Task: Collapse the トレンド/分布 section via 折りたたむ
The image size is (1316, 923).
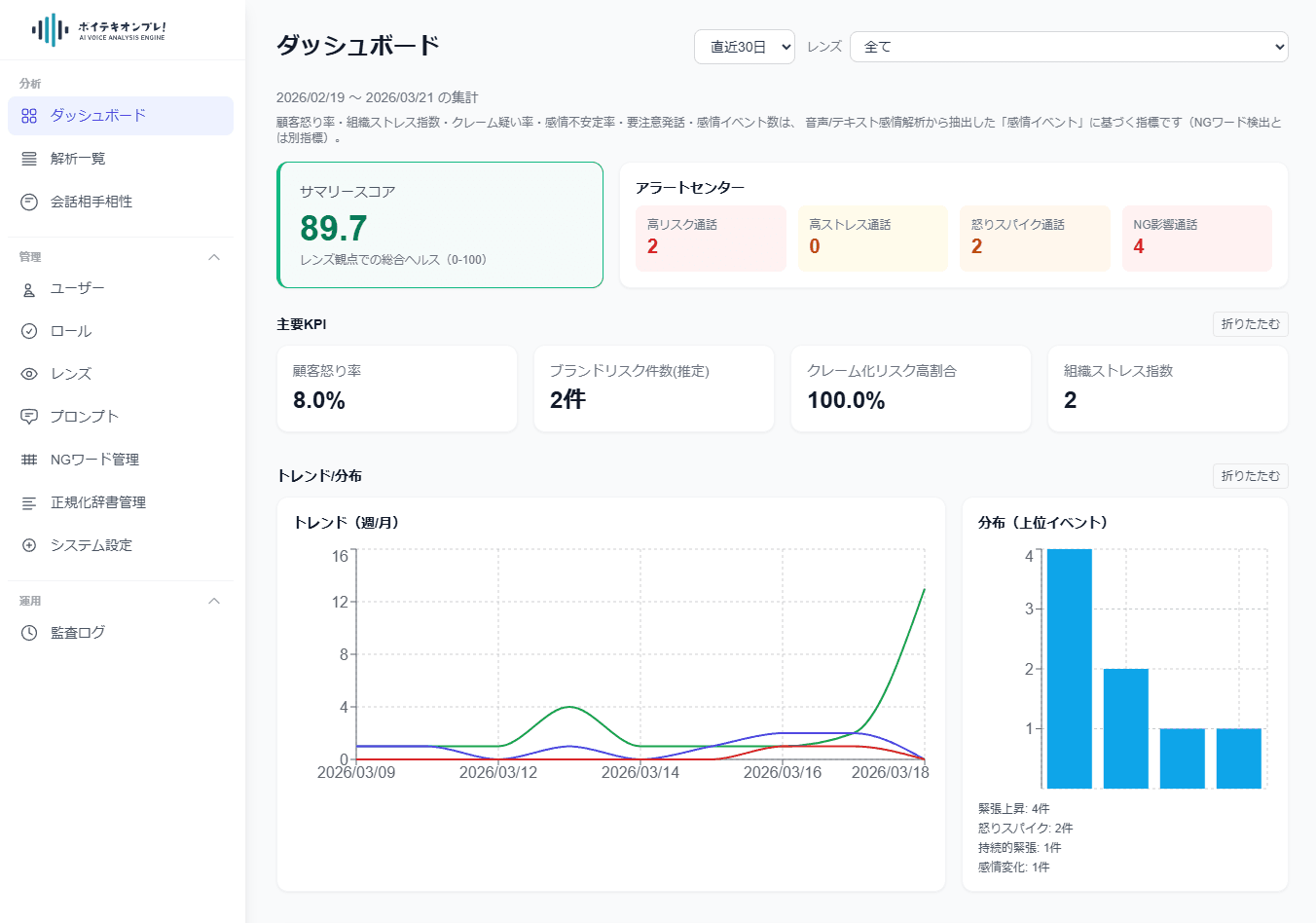Action: tap(1250, 476)
